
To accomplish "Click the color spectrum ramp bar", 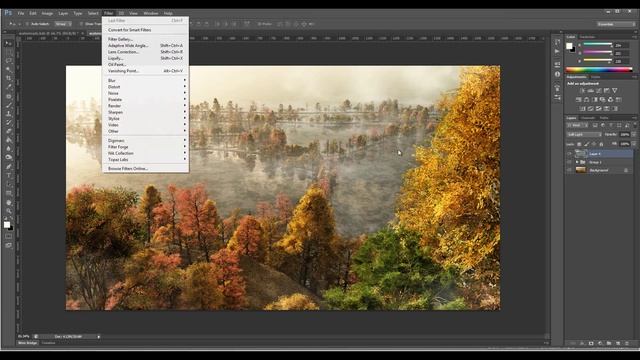I will (x=599, y=70).
